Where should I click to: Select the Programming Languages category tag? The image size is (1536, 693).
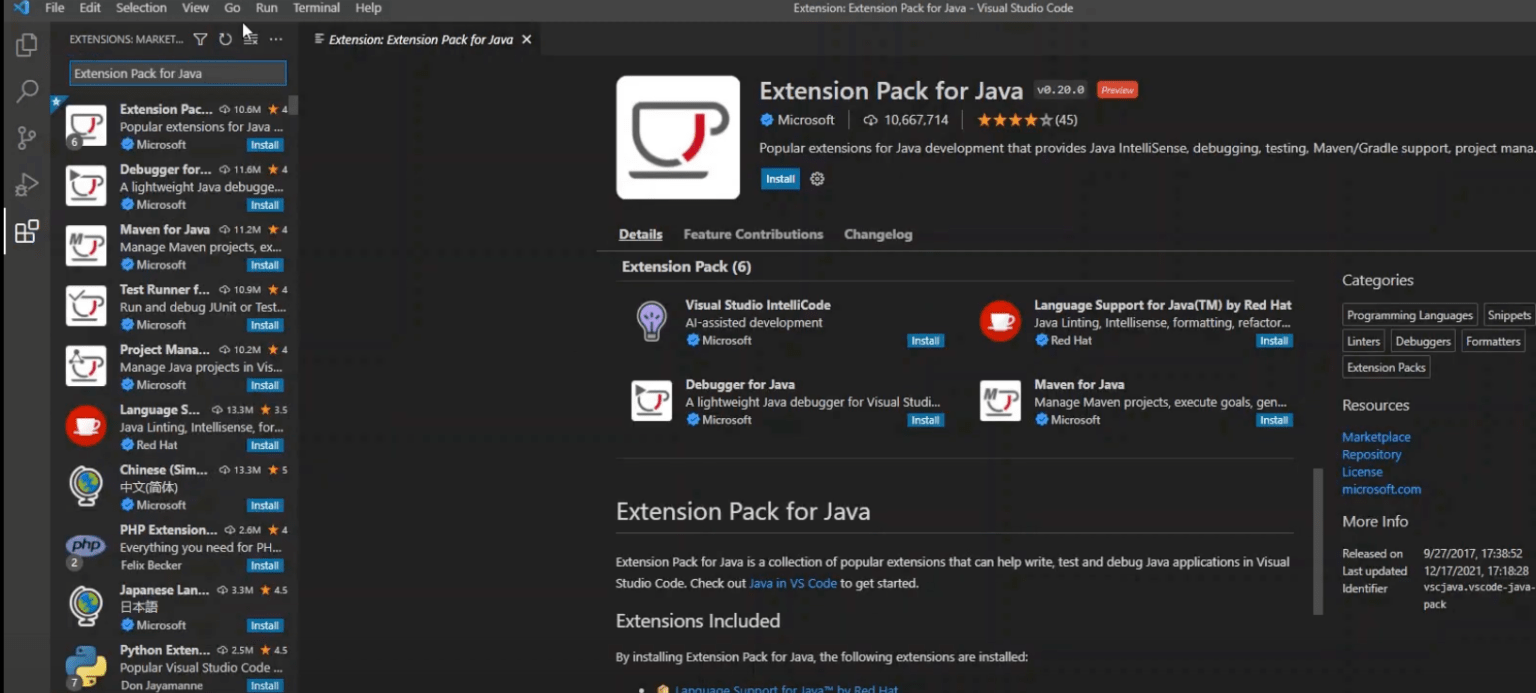click(x=1410, y=315)
